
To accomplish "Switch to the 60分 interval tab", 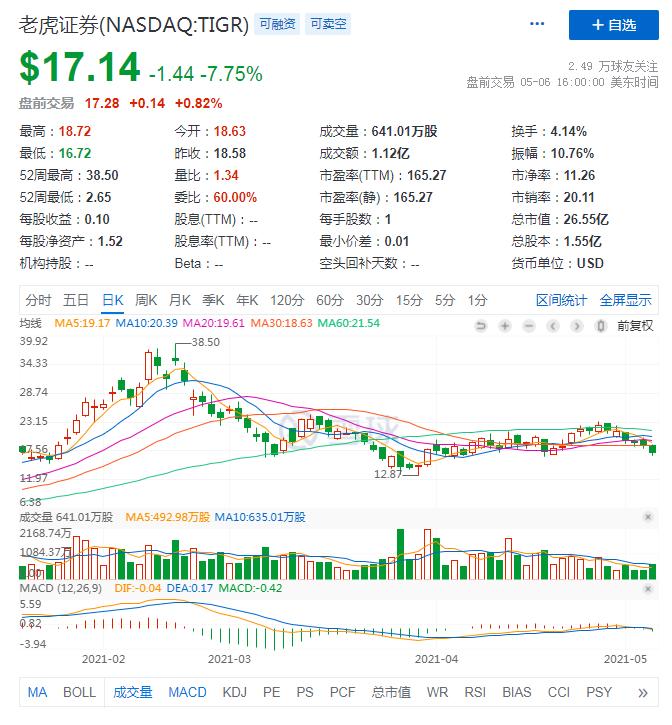I will pyautogui.click(x=330, y=301).
